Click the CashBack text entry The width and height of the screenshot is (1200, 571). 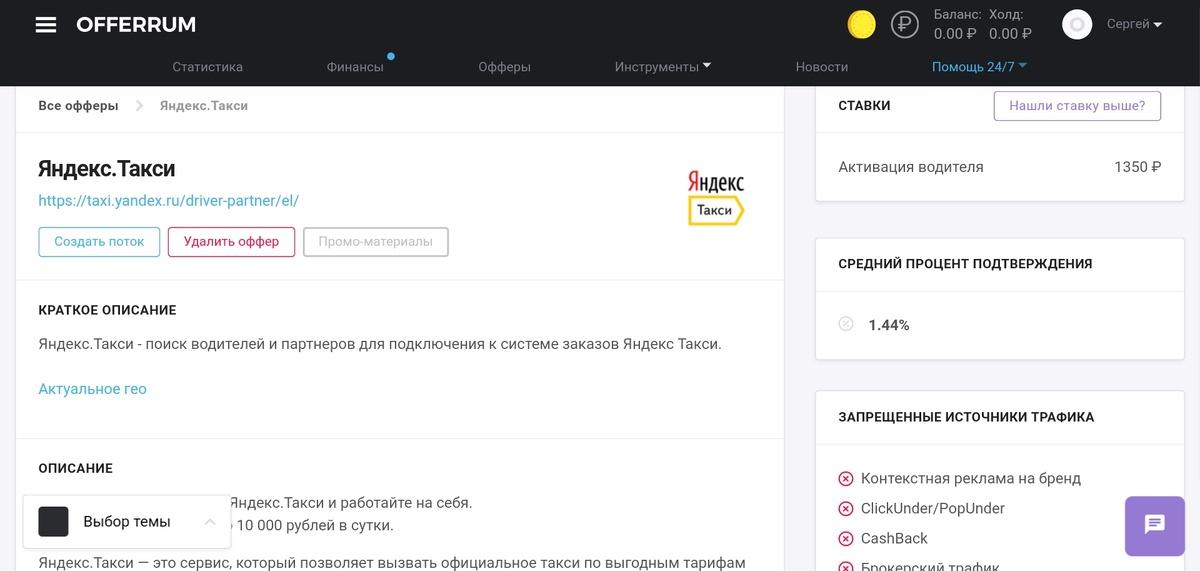coord(895,539)
